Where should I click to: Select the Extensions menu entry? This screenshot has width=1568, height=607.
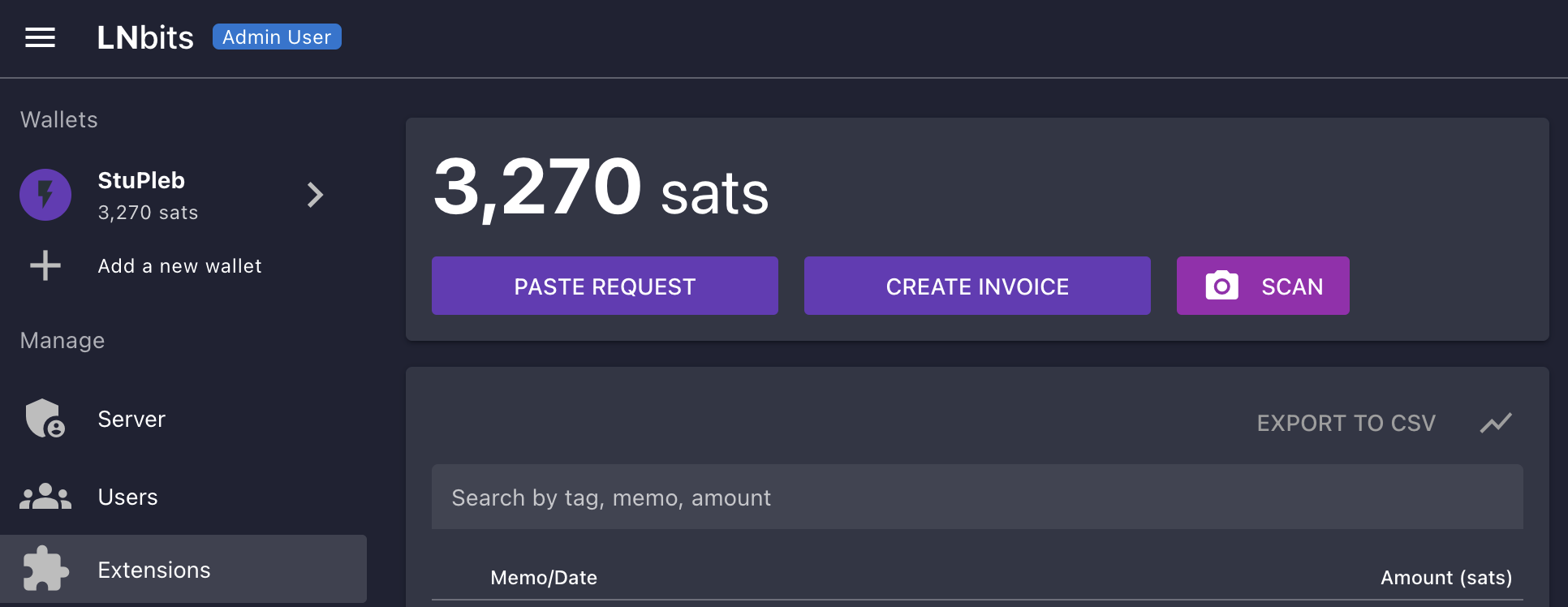point(153,569)
